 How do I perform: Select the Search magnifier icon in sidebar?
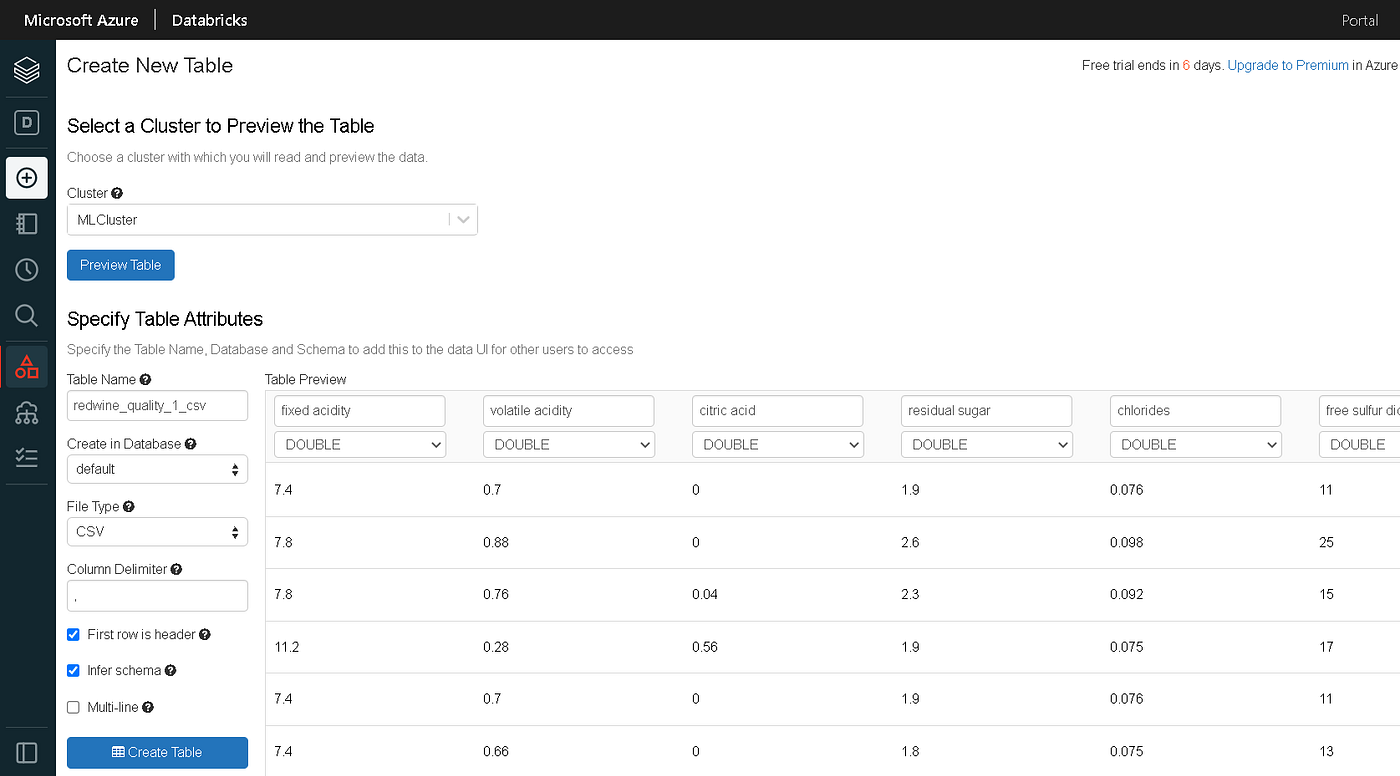[26, 315]
